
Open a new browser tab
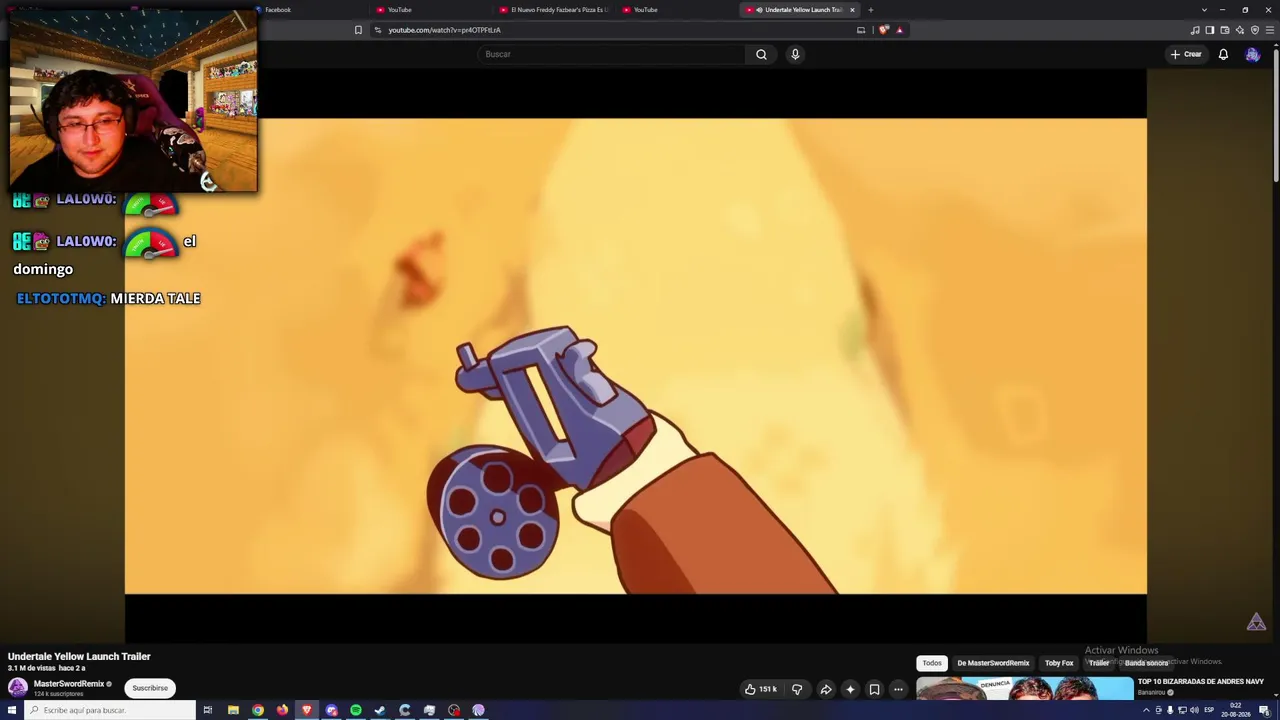(870, 10)
